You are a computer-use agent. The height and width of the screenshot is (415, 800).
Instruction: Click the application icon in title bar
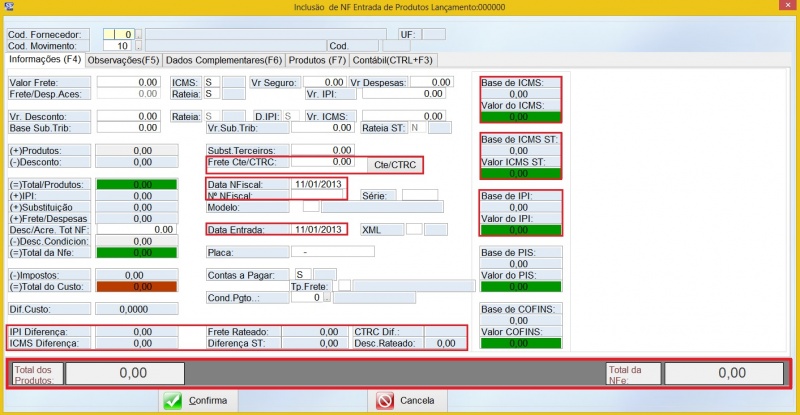pyautogui.click(x=10, y=7)
